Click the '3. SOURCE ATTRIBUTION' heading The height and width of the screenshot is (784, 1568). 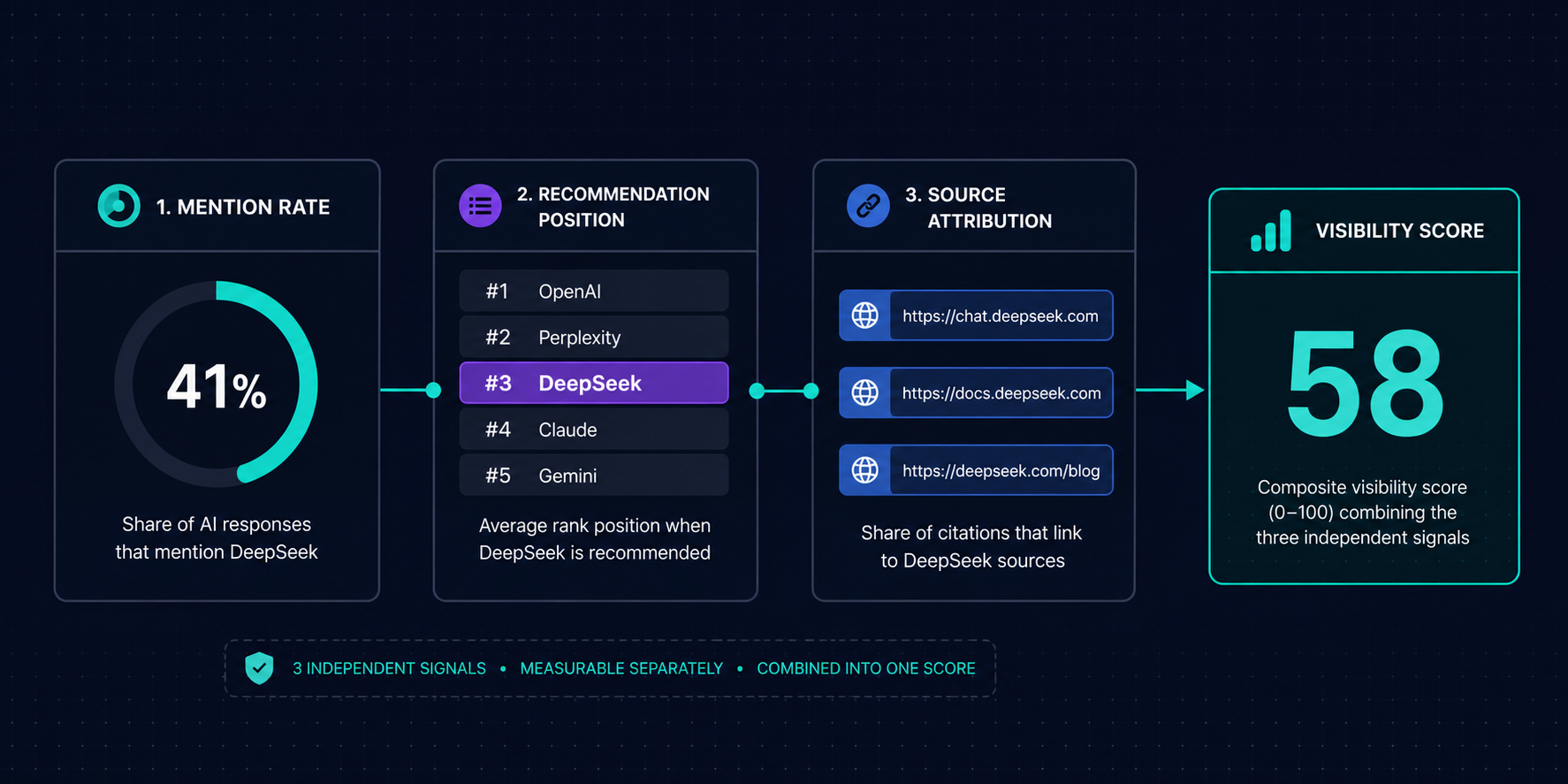tap(978, 208)
